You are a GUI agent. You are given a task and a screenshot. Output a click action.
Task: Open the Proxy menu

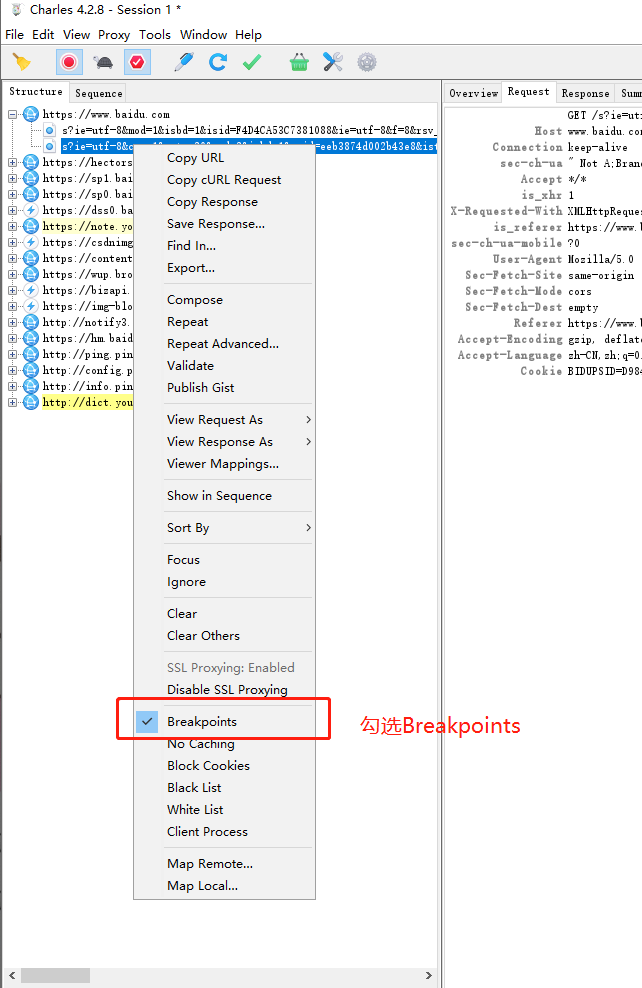pyautogui.click(x=114, y=35)
